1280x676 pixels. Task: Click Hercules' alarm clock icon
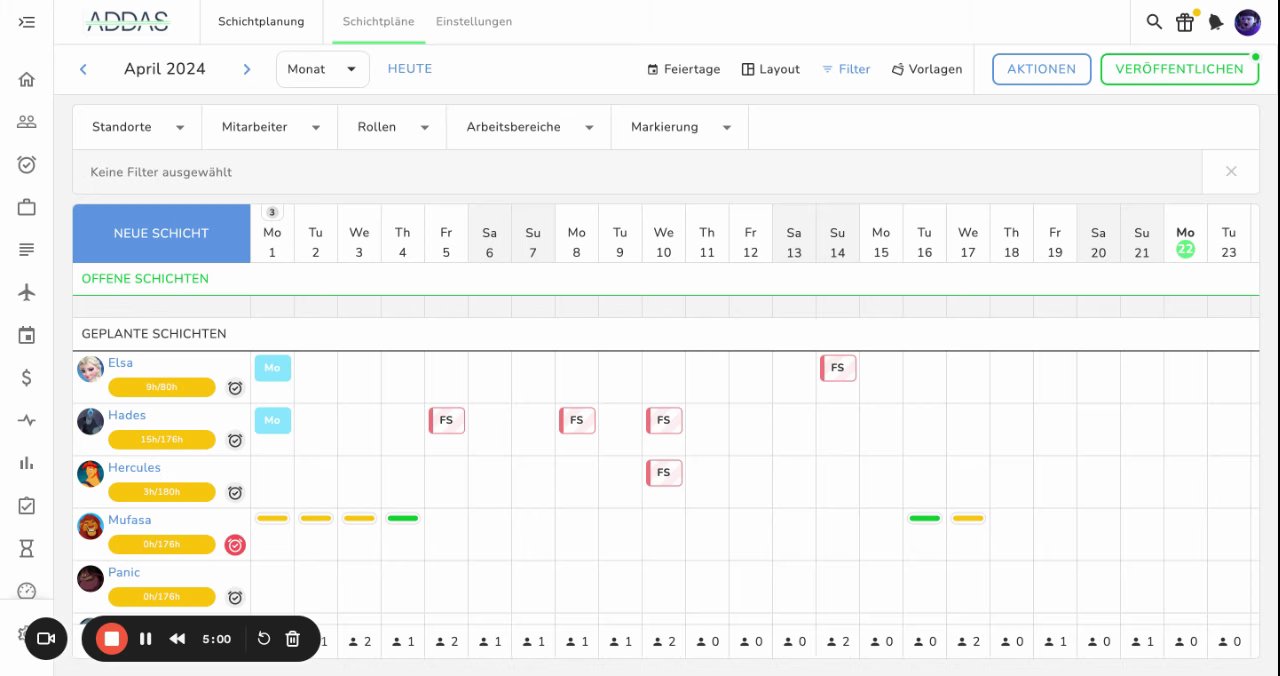(235, 493)
